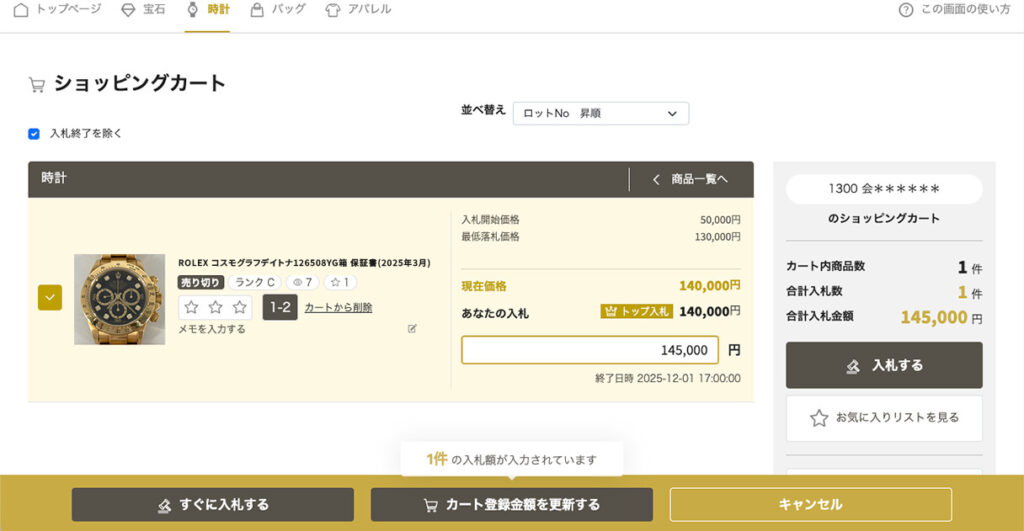Go back to 商品一覧へ list
Screen dimensions: 1024x531
pos(690,179)
